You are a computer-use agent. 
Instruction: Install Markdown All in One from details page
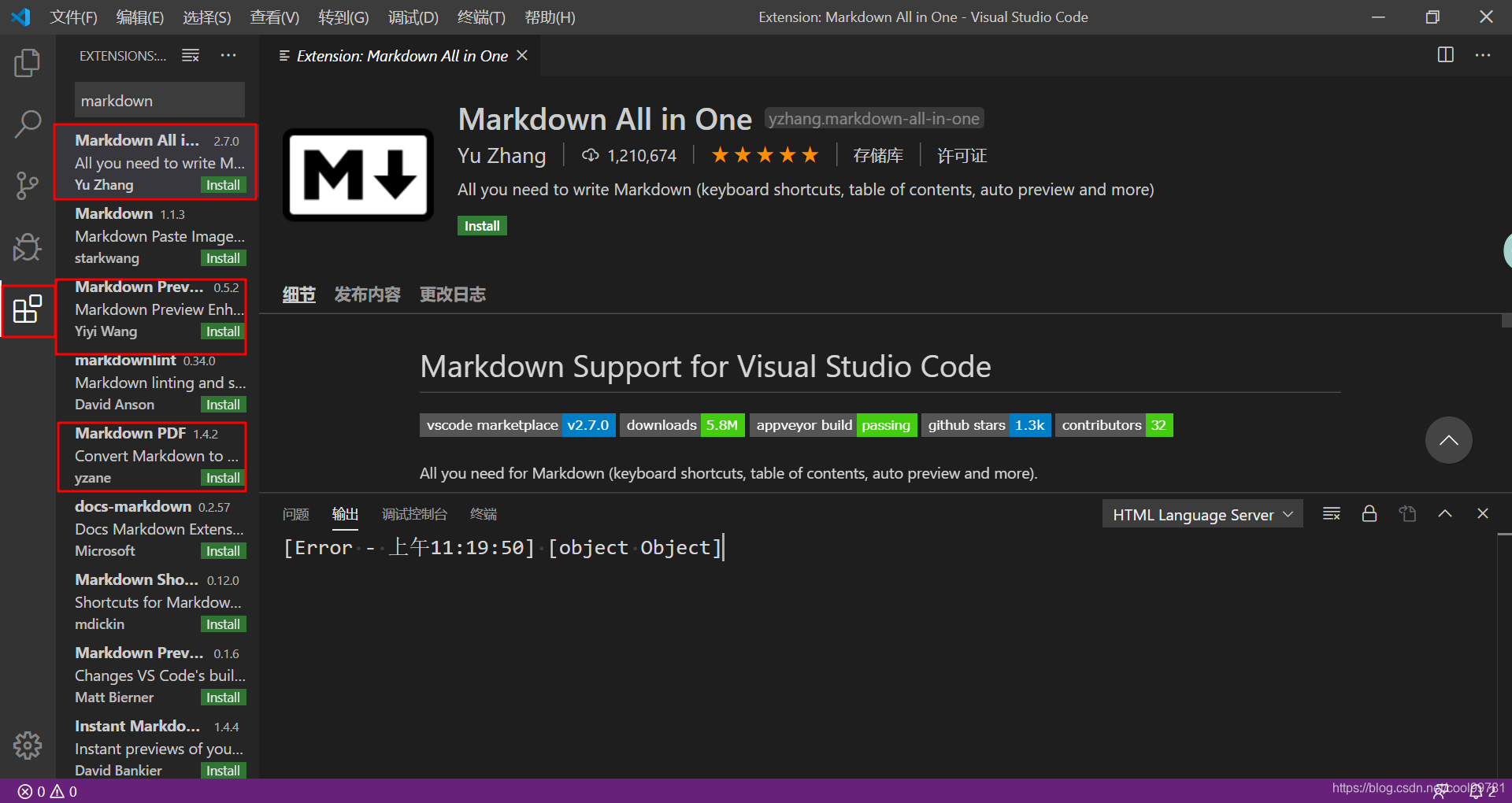[482, 226]
